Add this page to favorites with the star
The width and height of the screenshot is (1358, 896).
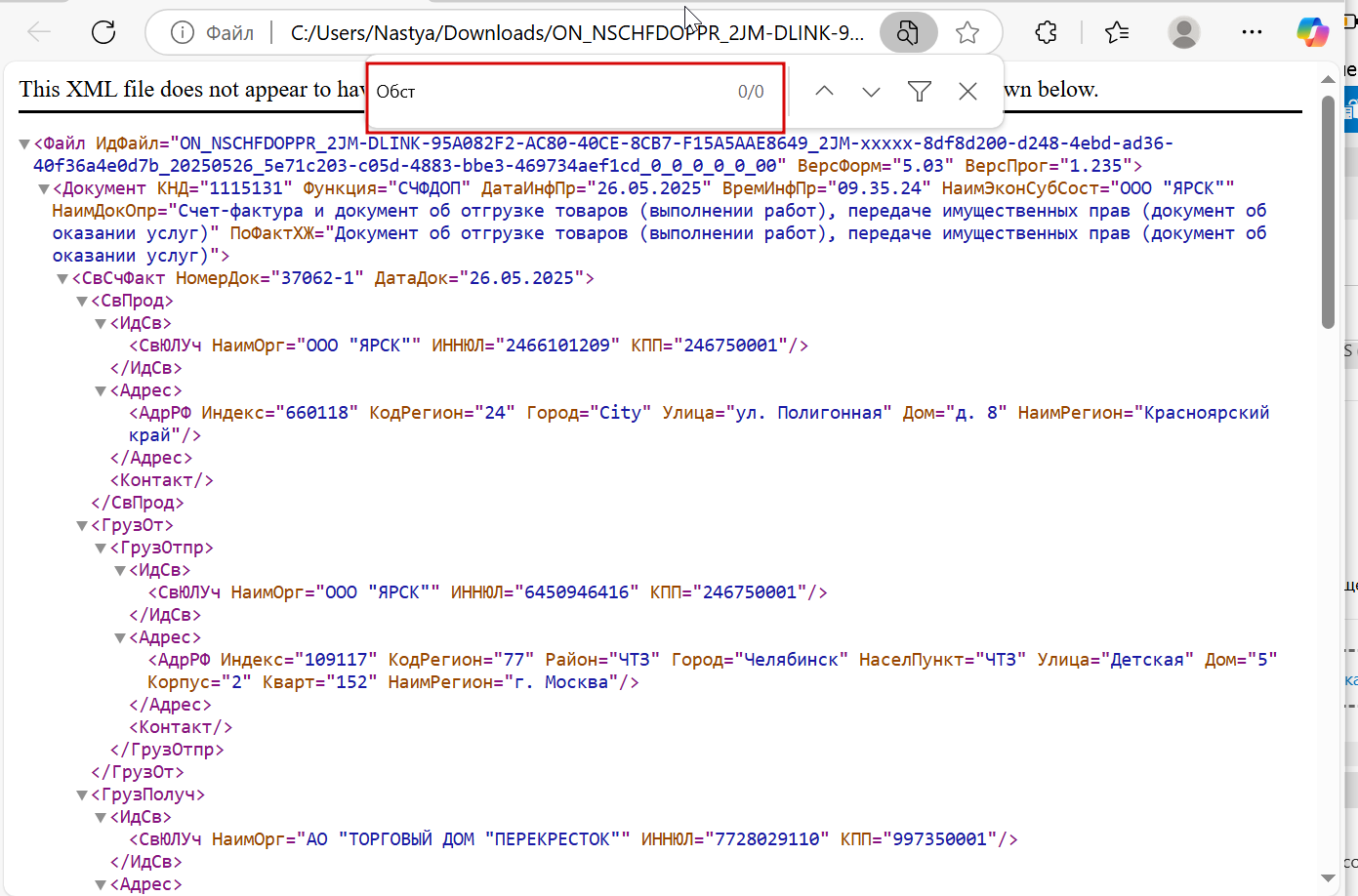click(x=967, y=33)
